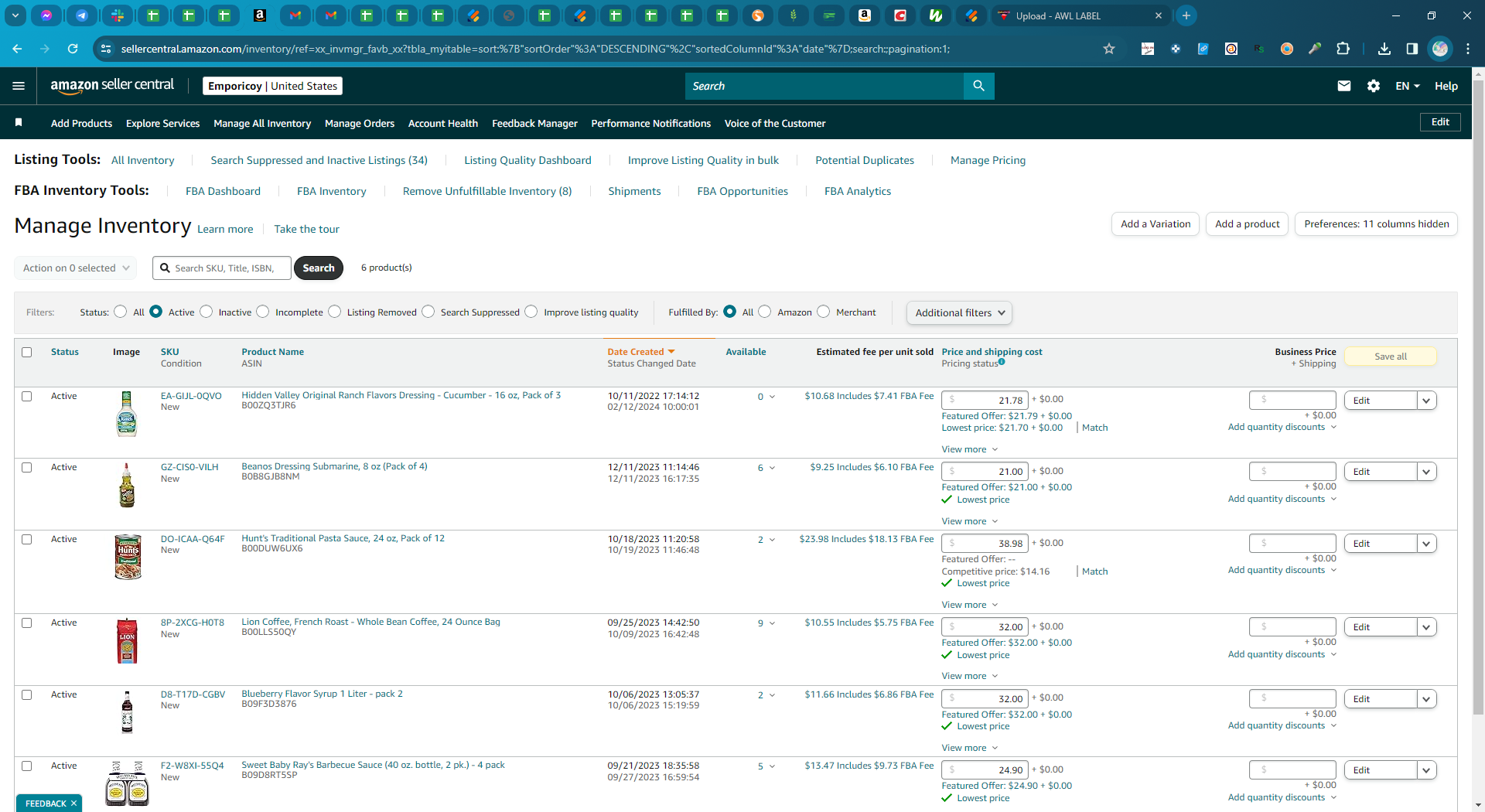The height and width of the screenshot is (812, 1485).
Task: Open the settings gear icon
Action: click(1374, 86)
